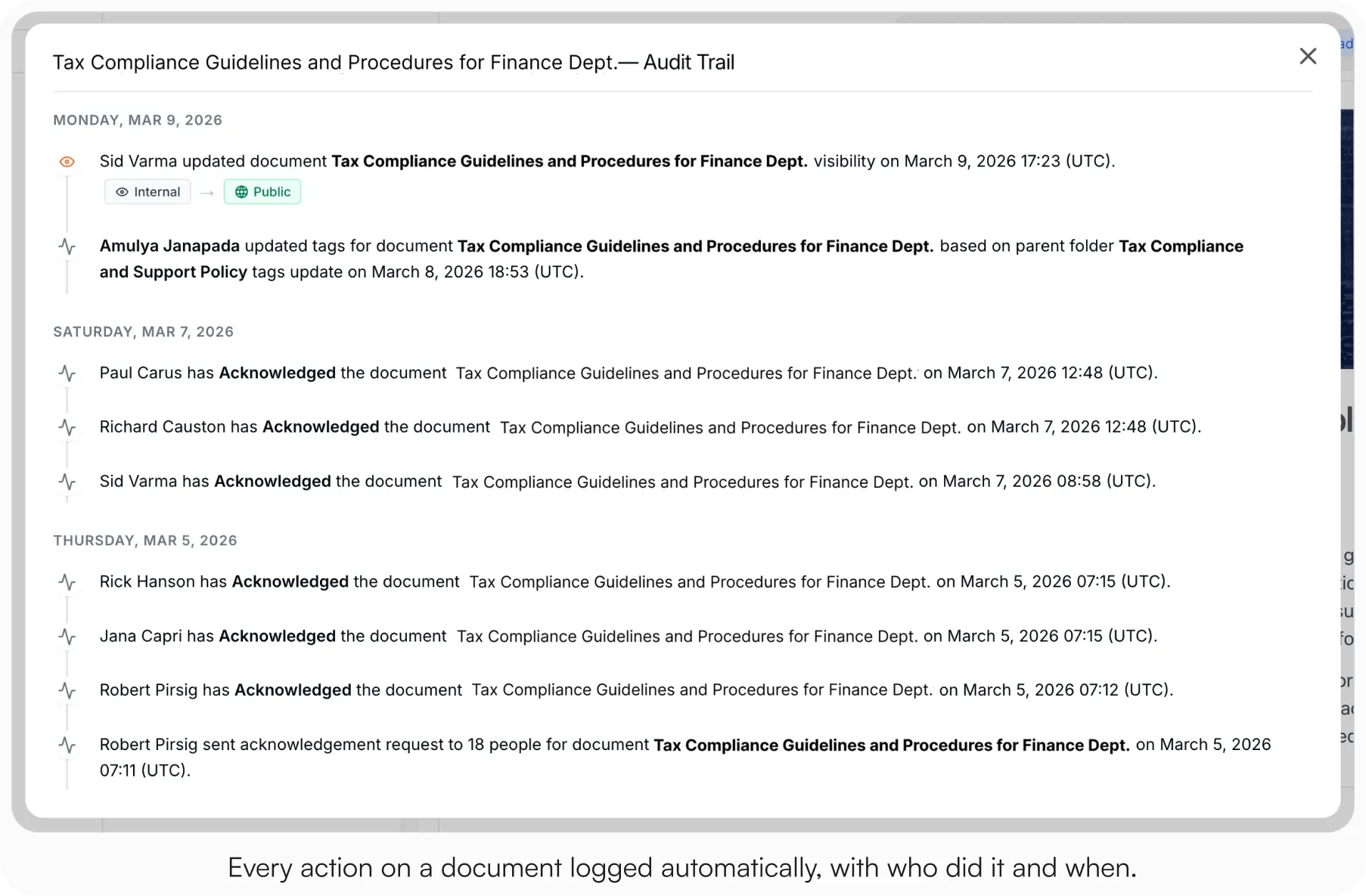This screenshot has width=1366, height=896.
Task: Close the Audit Trail dialog
Action: point(1308,56)
